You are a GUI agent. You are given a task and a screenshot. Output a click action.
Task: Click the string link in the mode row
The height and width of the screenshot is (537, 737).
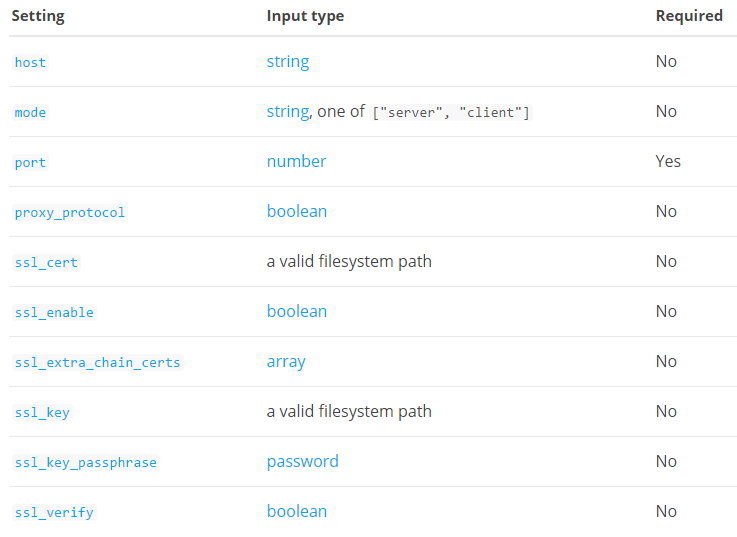[288, 111]
